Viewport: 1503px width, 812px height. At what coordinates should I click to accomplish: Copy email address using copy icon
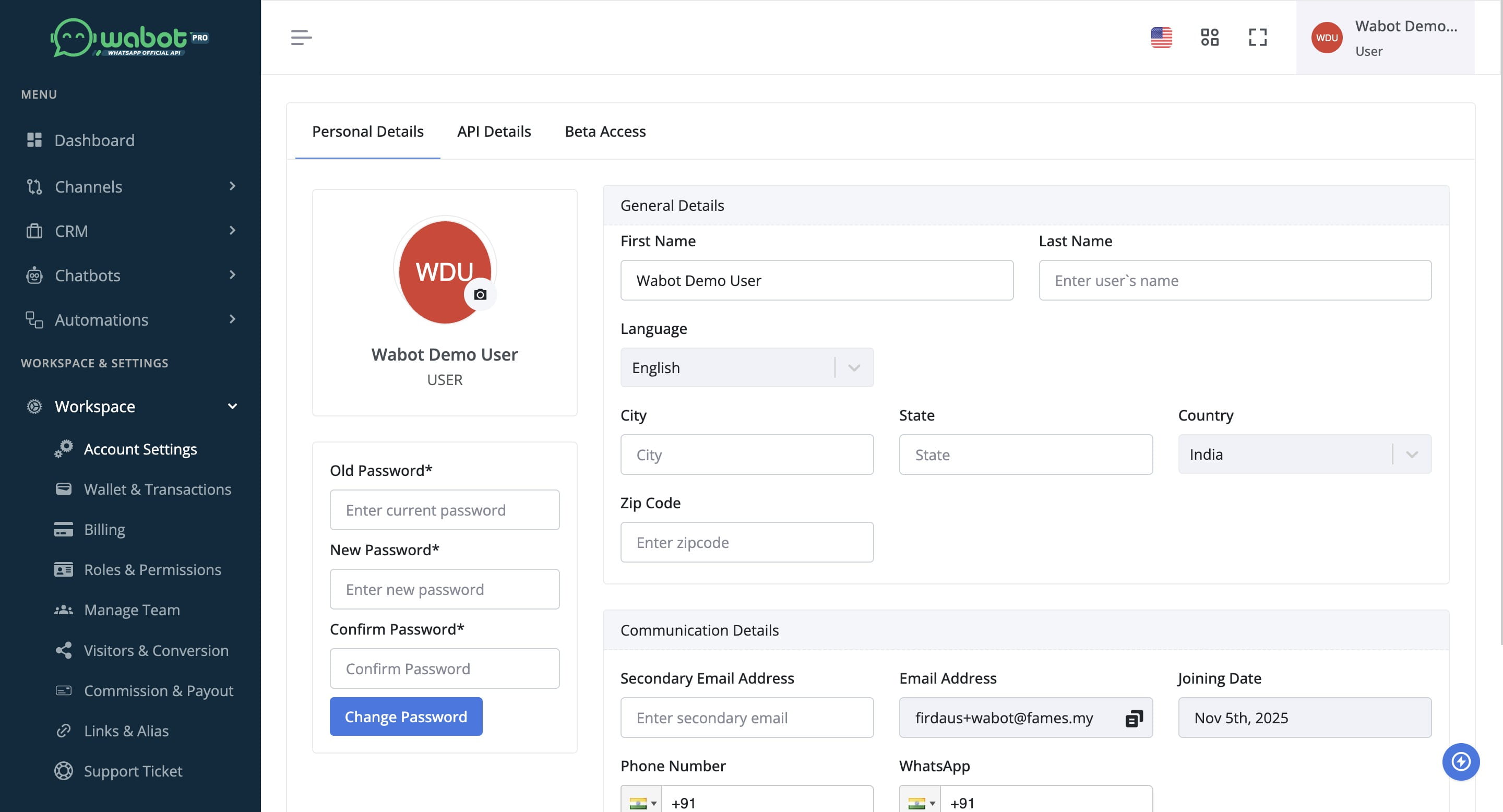pos(1133,718)
